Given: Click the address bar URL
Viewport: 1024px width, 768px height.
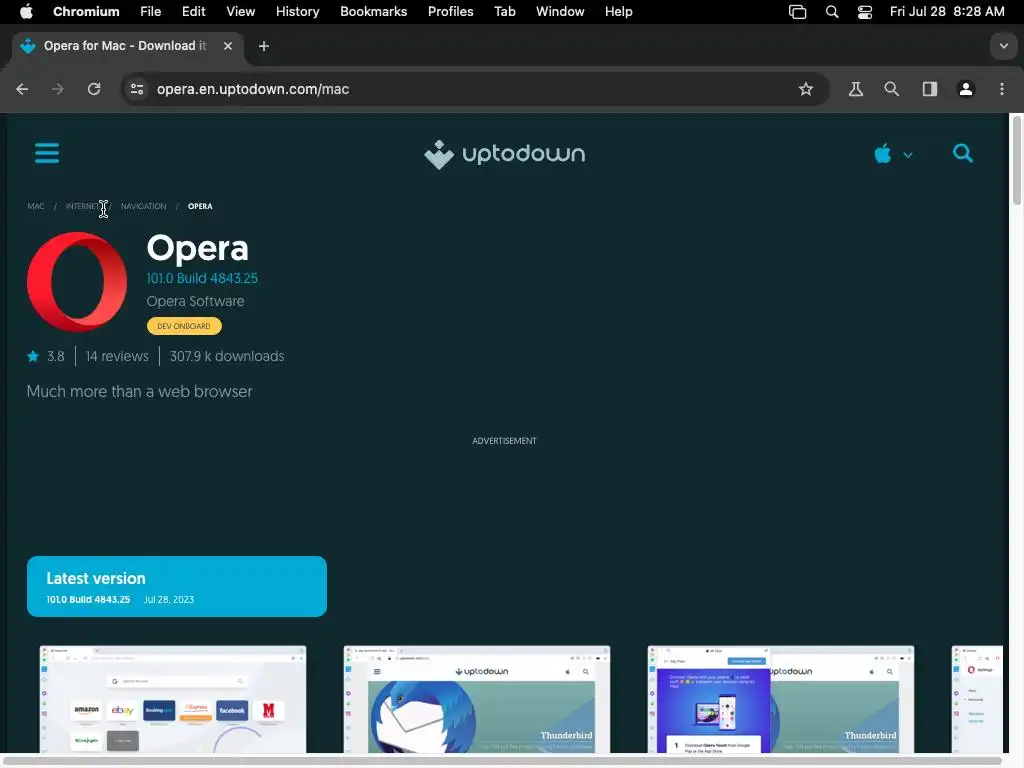Looking at the screenshot, I should pos(253,89).
